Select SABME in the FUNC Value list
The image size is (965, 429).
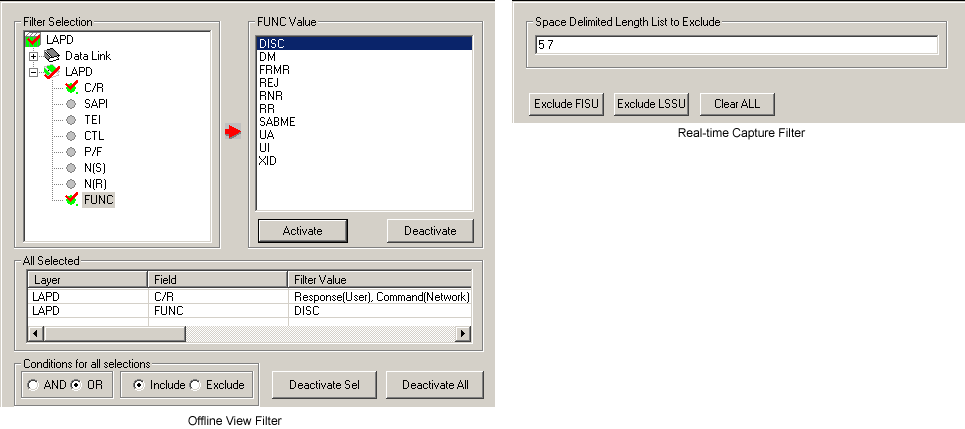364,122
